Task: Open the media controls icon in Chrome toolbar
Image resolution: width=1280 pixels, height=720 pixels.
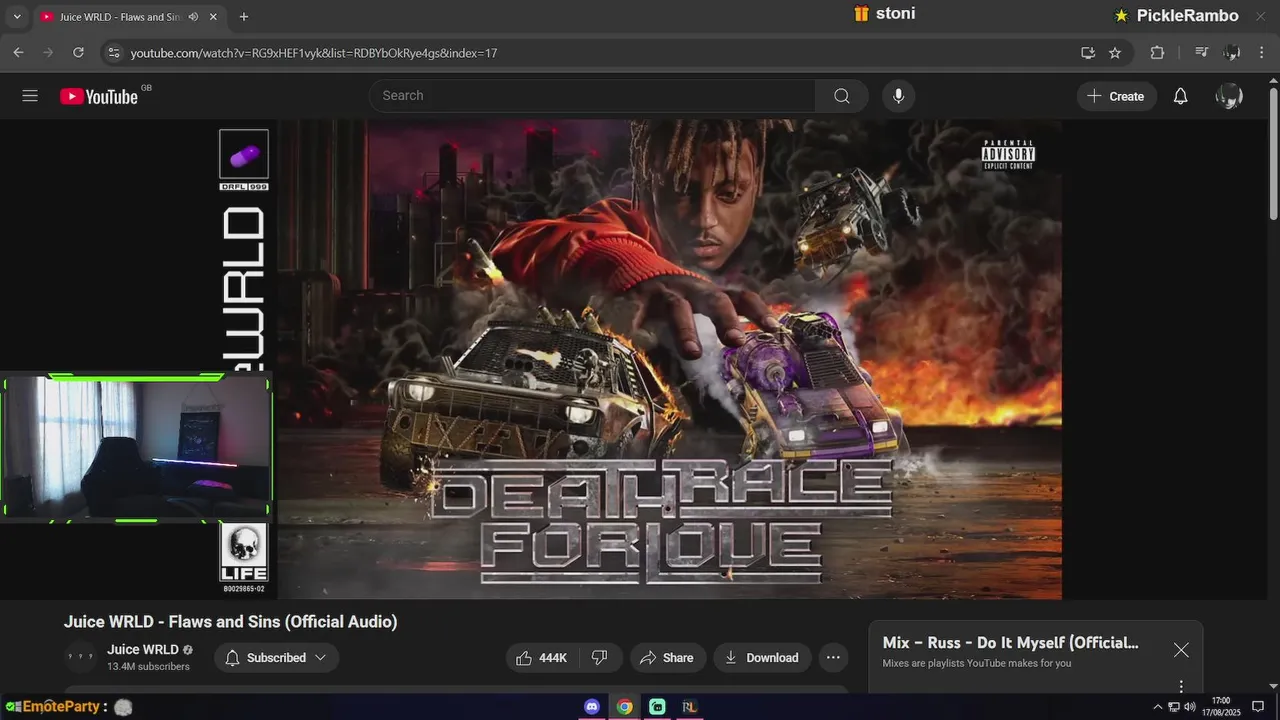Action: tap(1202, 53)
